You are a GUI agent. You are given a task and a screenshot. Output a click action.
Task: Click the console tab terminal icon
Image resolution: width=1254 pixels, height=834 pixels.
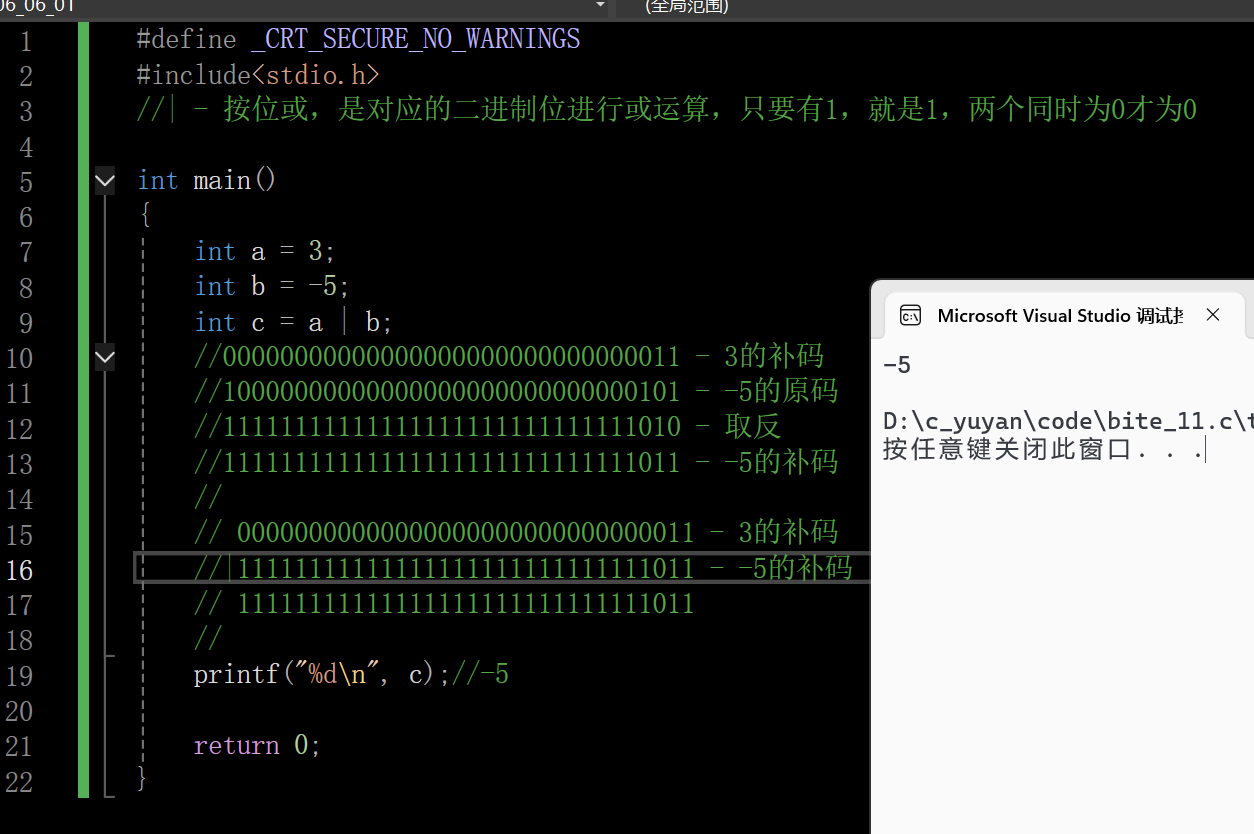coord(910,315)
